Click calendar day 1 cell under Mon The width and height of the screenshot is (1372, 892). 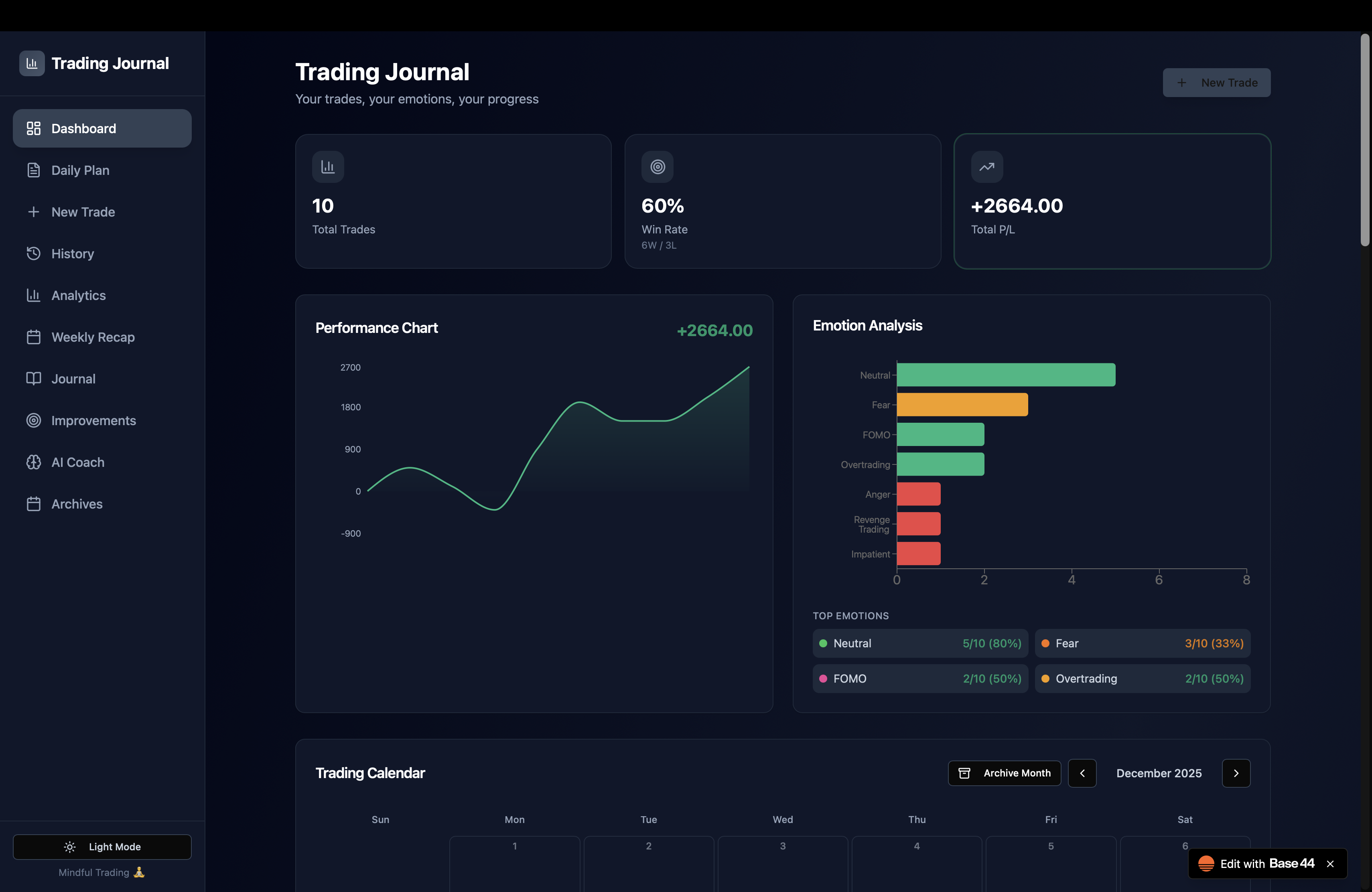pos(515,864)
